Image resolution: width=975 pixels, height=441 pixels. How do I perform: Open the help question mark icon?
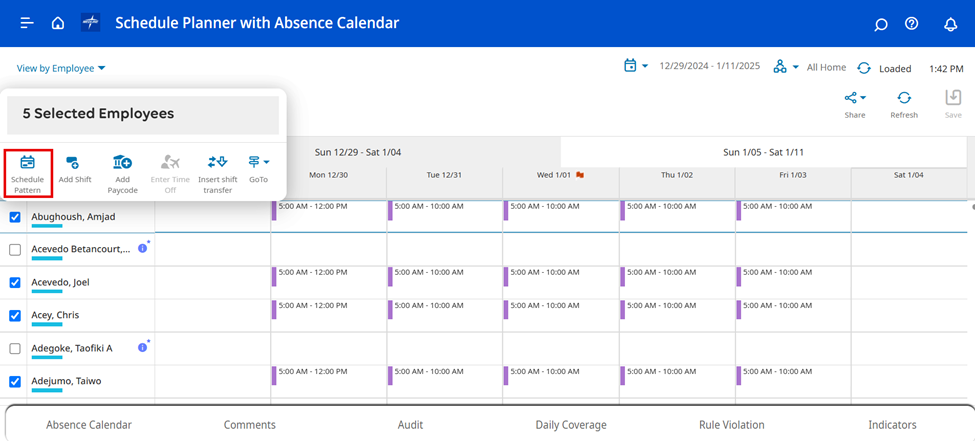tap(911, 24)
